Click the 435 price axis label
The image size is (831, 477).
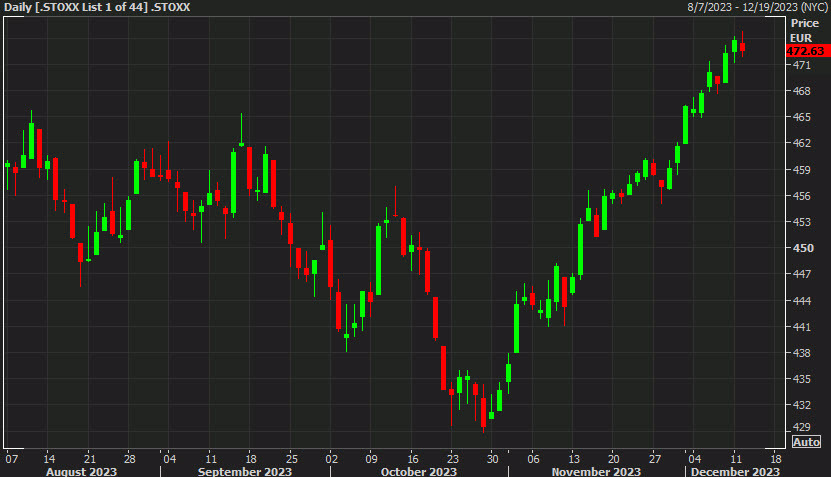tap(801, 379)
